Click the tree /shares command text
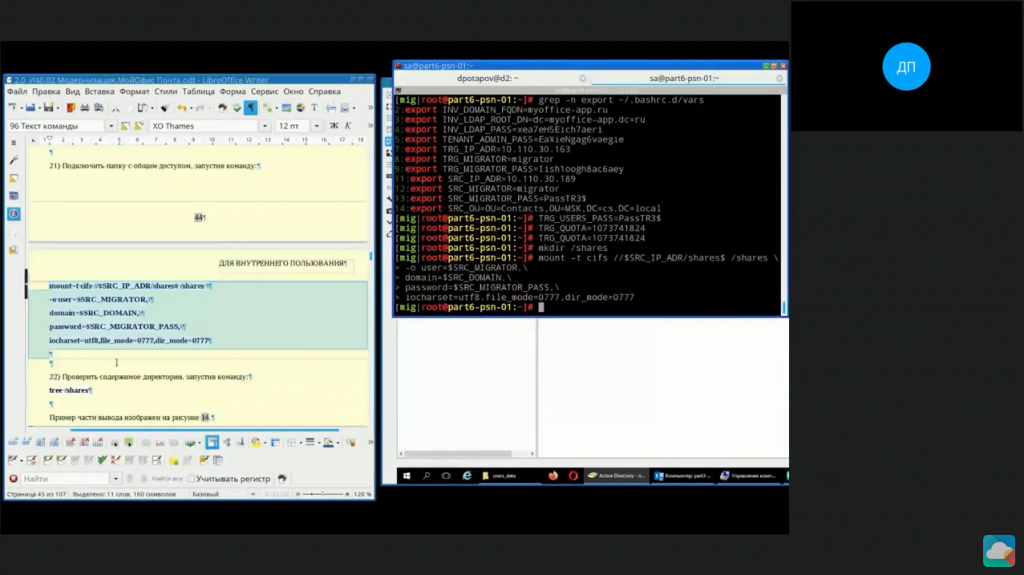Screen dimensions: 1024x575 (70, 390)
